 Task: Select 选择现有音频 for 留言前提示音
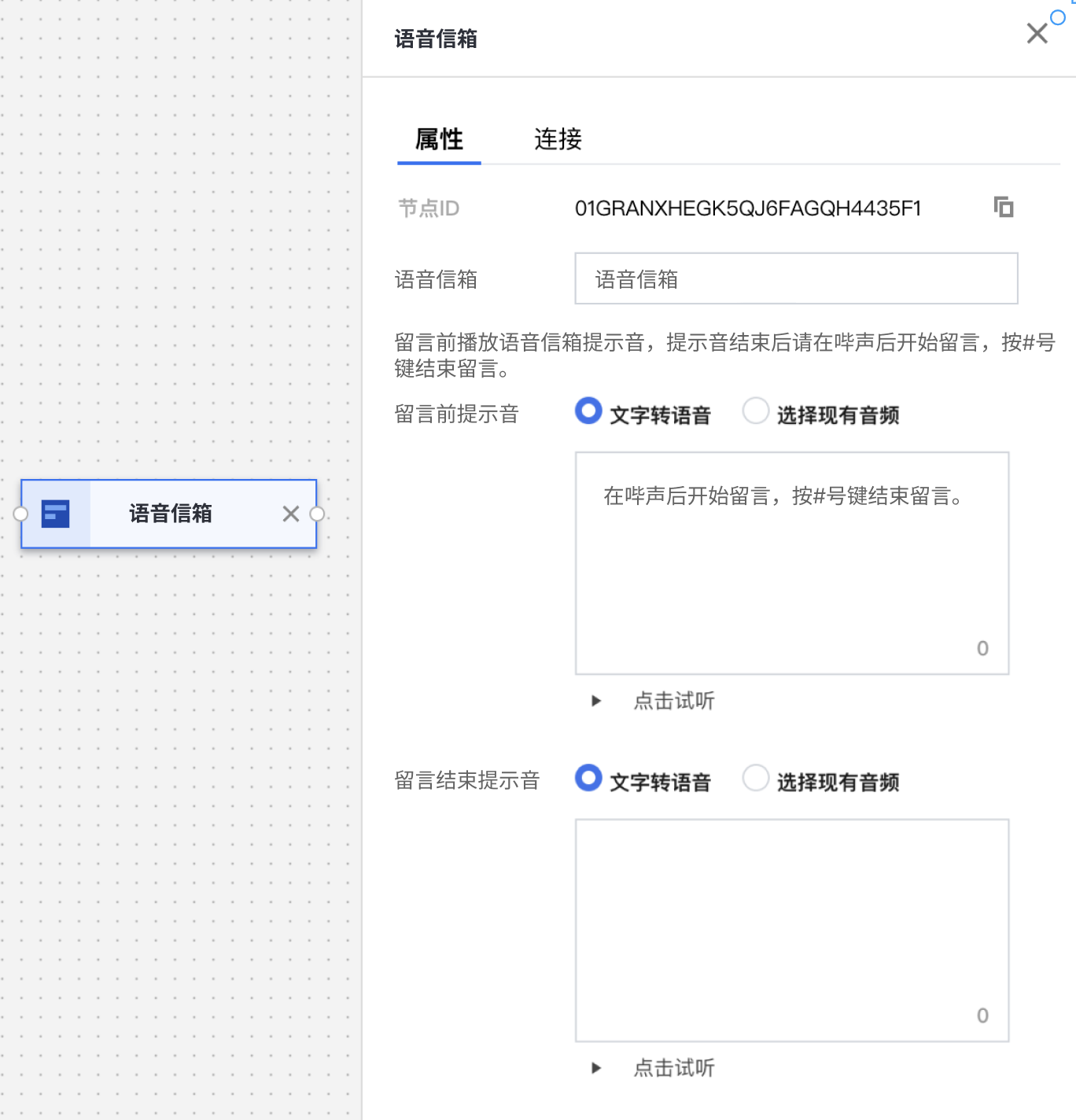[756, 411]
